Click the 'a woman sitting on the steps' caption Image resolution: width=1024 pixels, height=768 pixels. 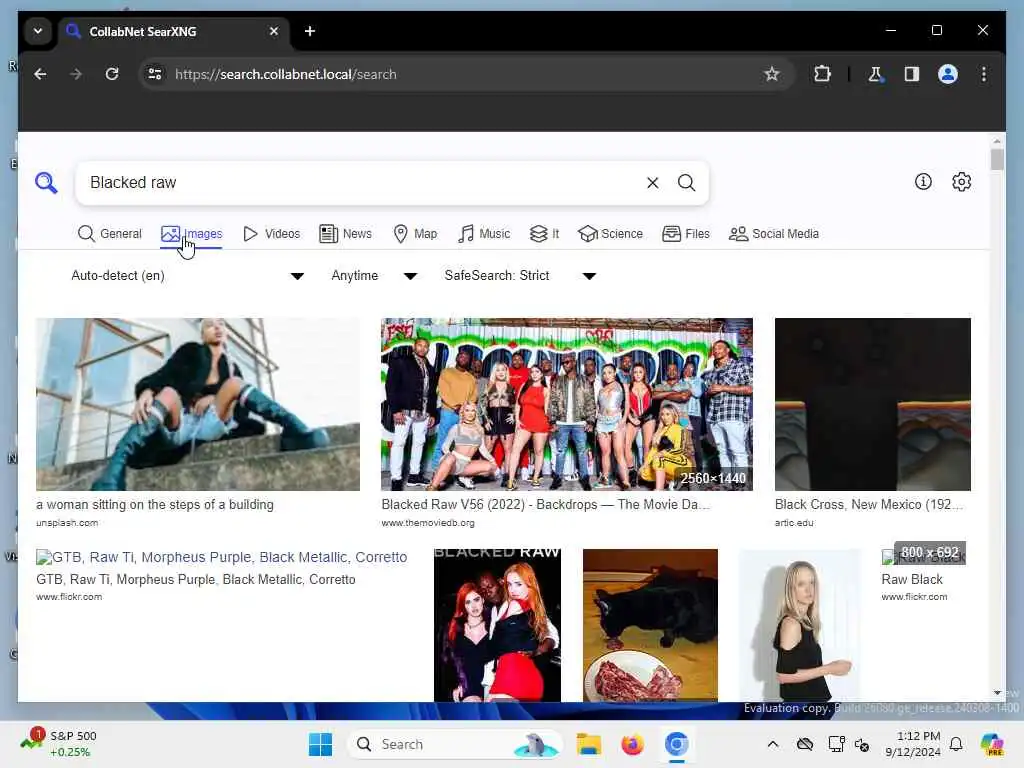(155, 505)
